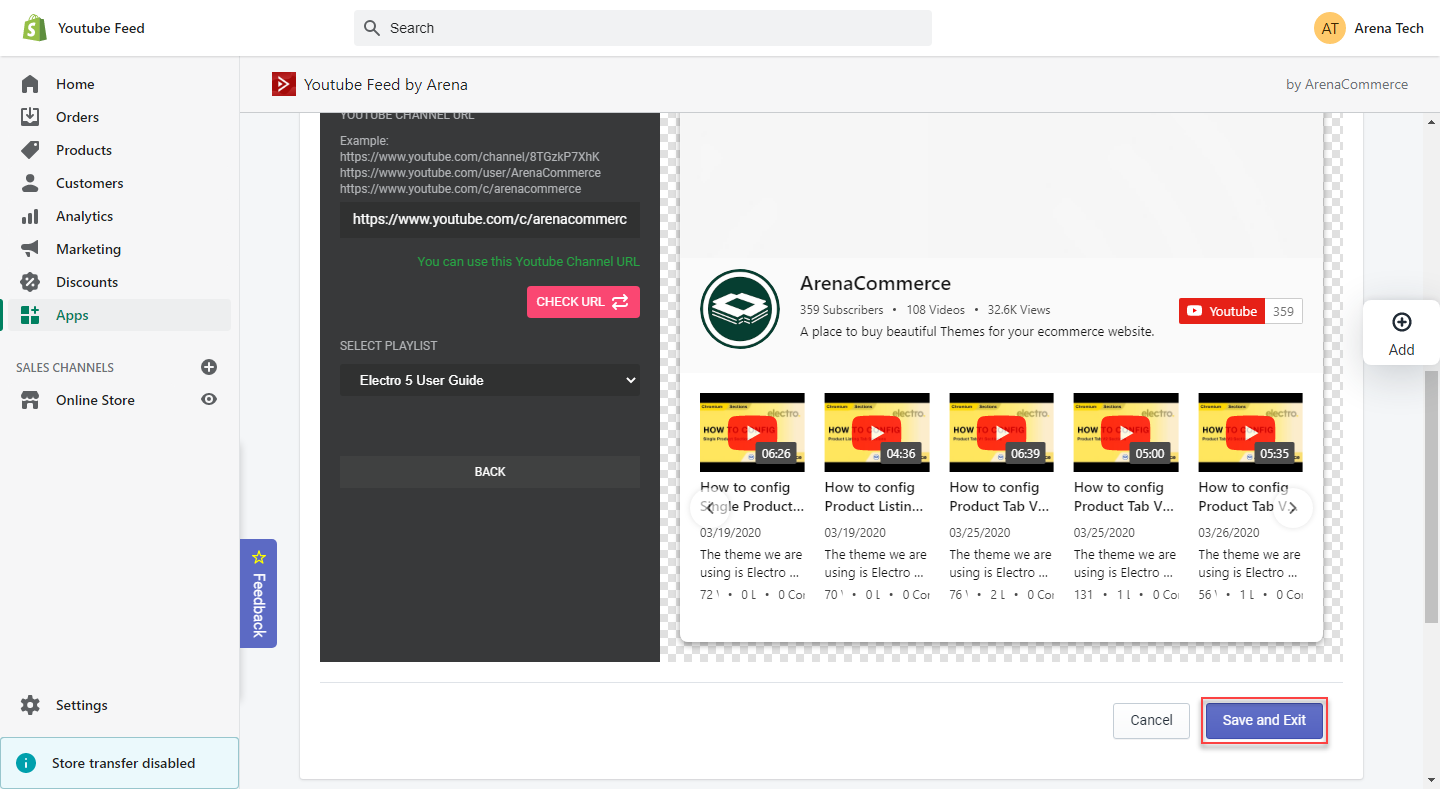Open Discounts in the sidebar menu
The height and width of the screenshot is (789, 1440).
[x=87, y=282]
